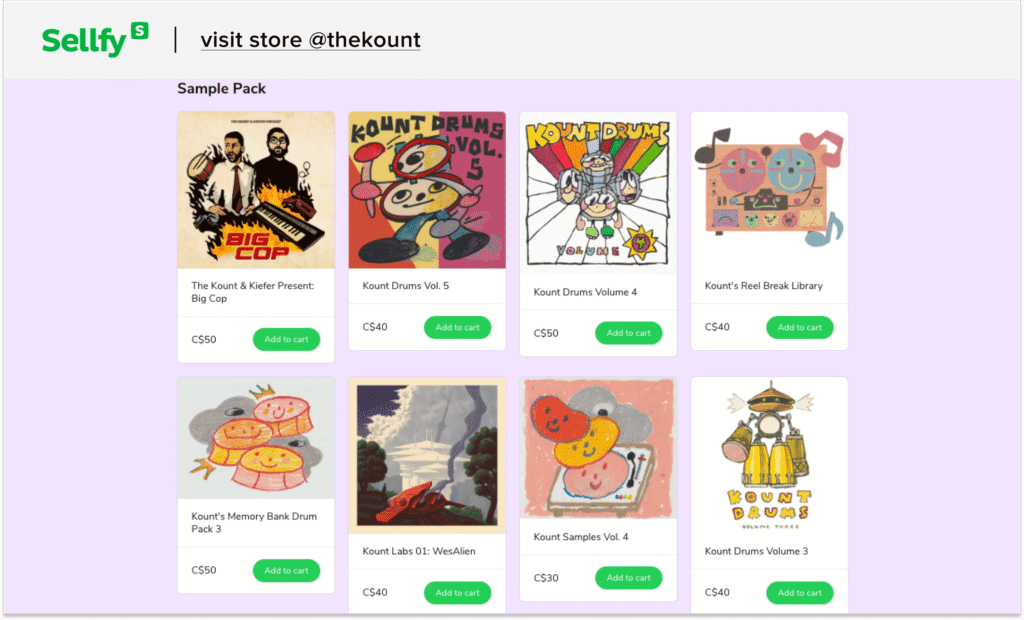Add Kount Drums Volume 4 to cart
This screenshot has width=1024, height=620.
(x=628, y=333)
